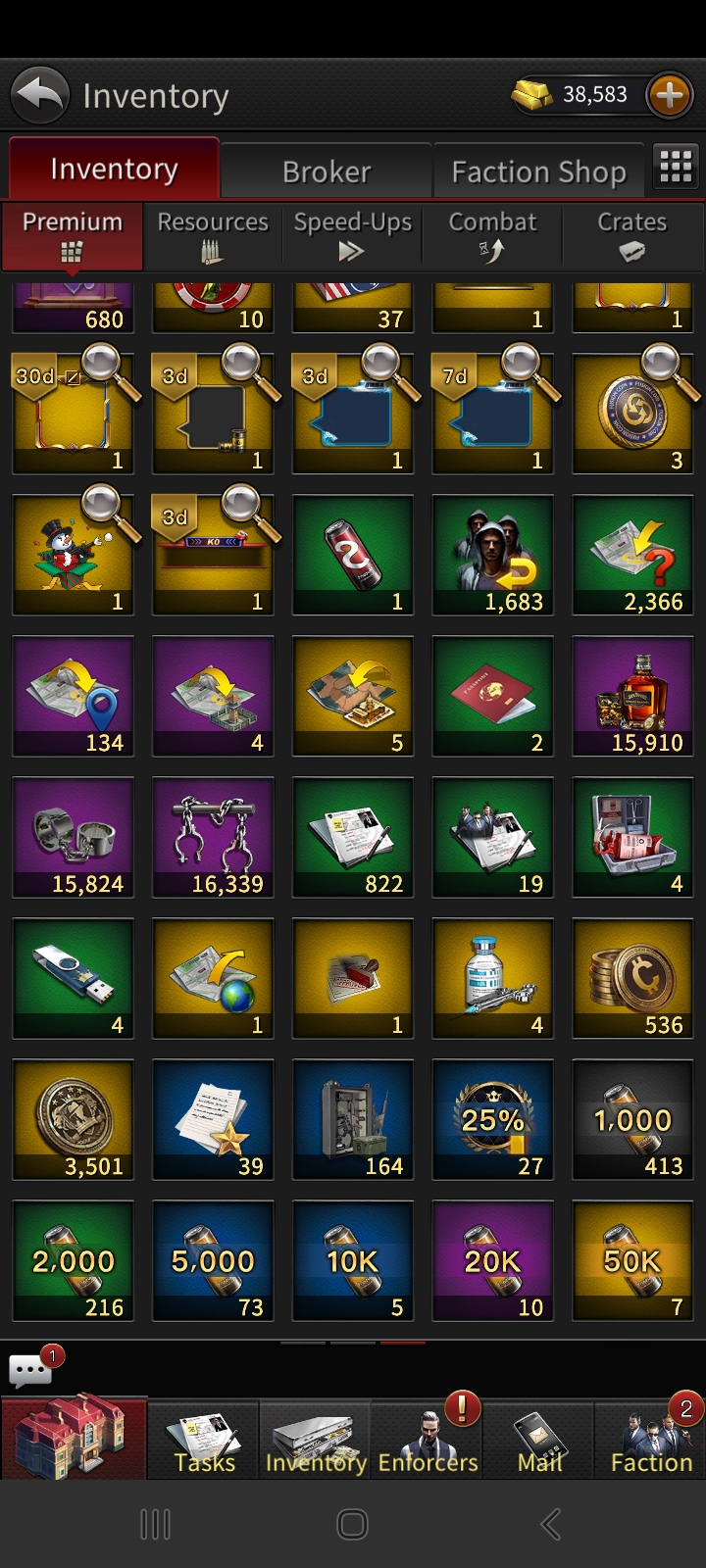Open the chat bubble with notification

click(32, 1367)
